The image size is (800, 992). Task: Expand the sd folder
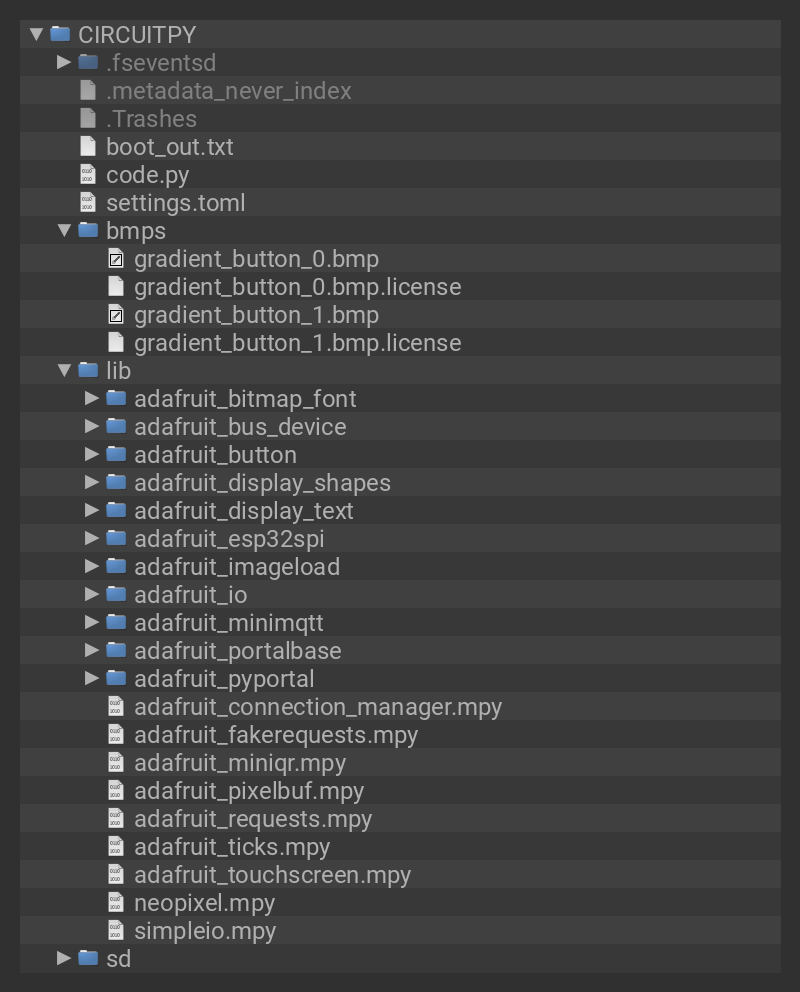pos(64,959)
